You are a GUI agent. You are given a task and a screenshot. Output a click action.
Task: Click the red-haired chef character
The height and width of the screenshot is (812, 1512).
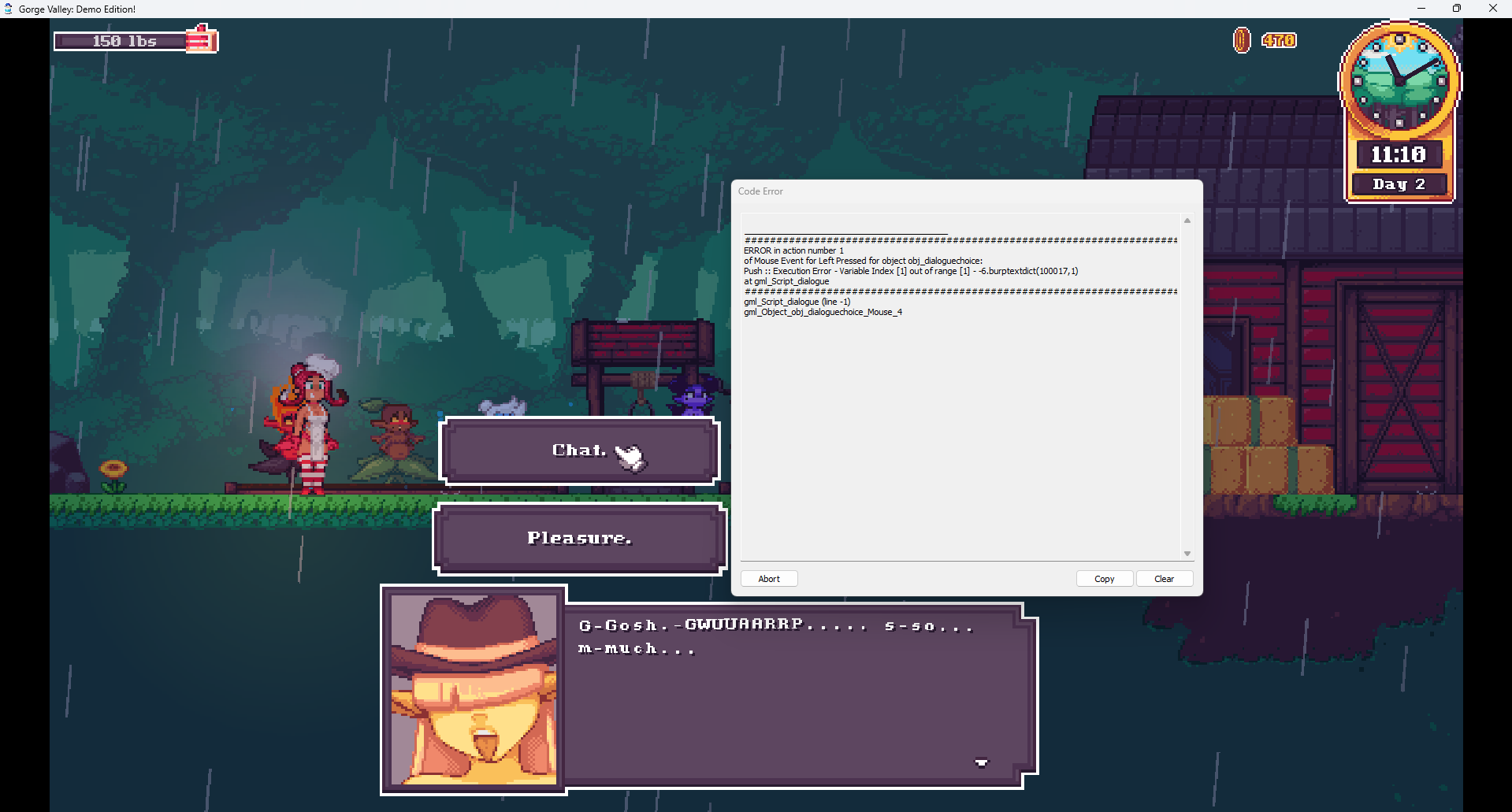(310, 425)
